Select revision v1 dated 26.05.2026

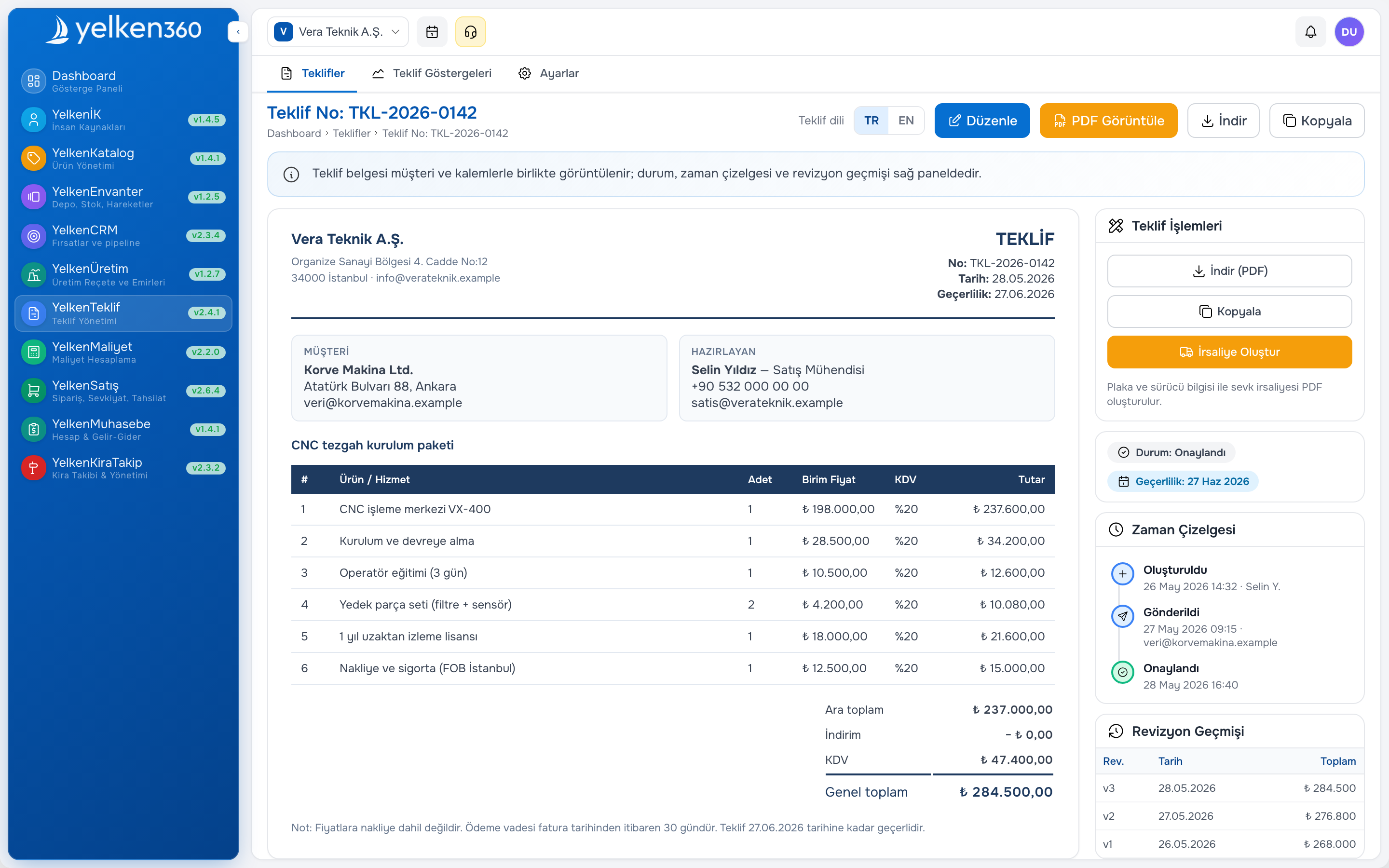[x=1229, y=844]
